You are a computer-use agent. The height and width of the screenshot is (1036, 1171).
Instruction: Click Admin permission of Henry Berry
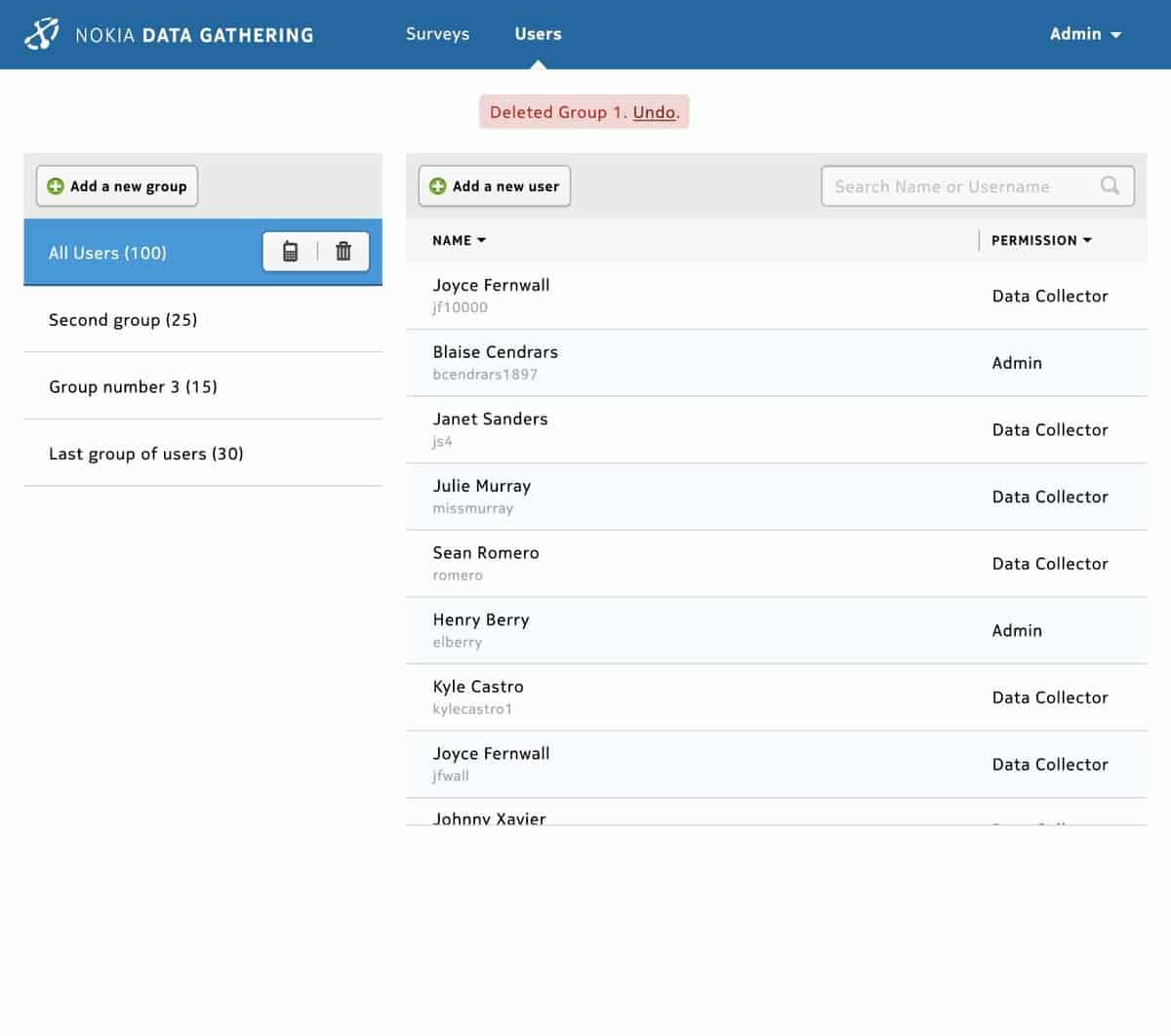1017,630
